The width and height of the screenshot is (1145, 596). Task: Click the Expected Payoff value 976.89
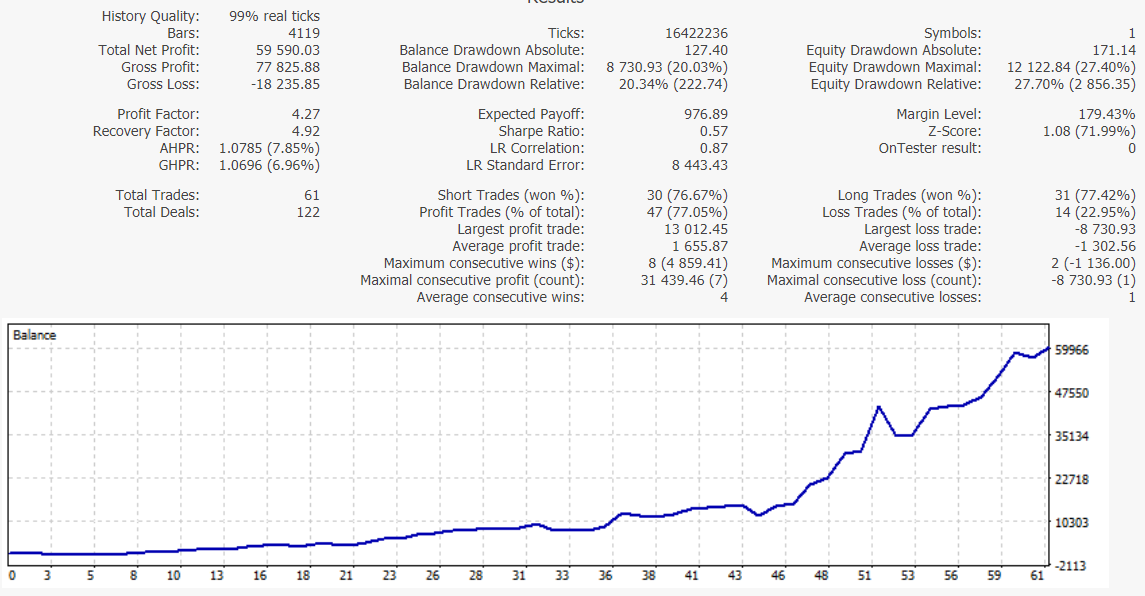704,114
